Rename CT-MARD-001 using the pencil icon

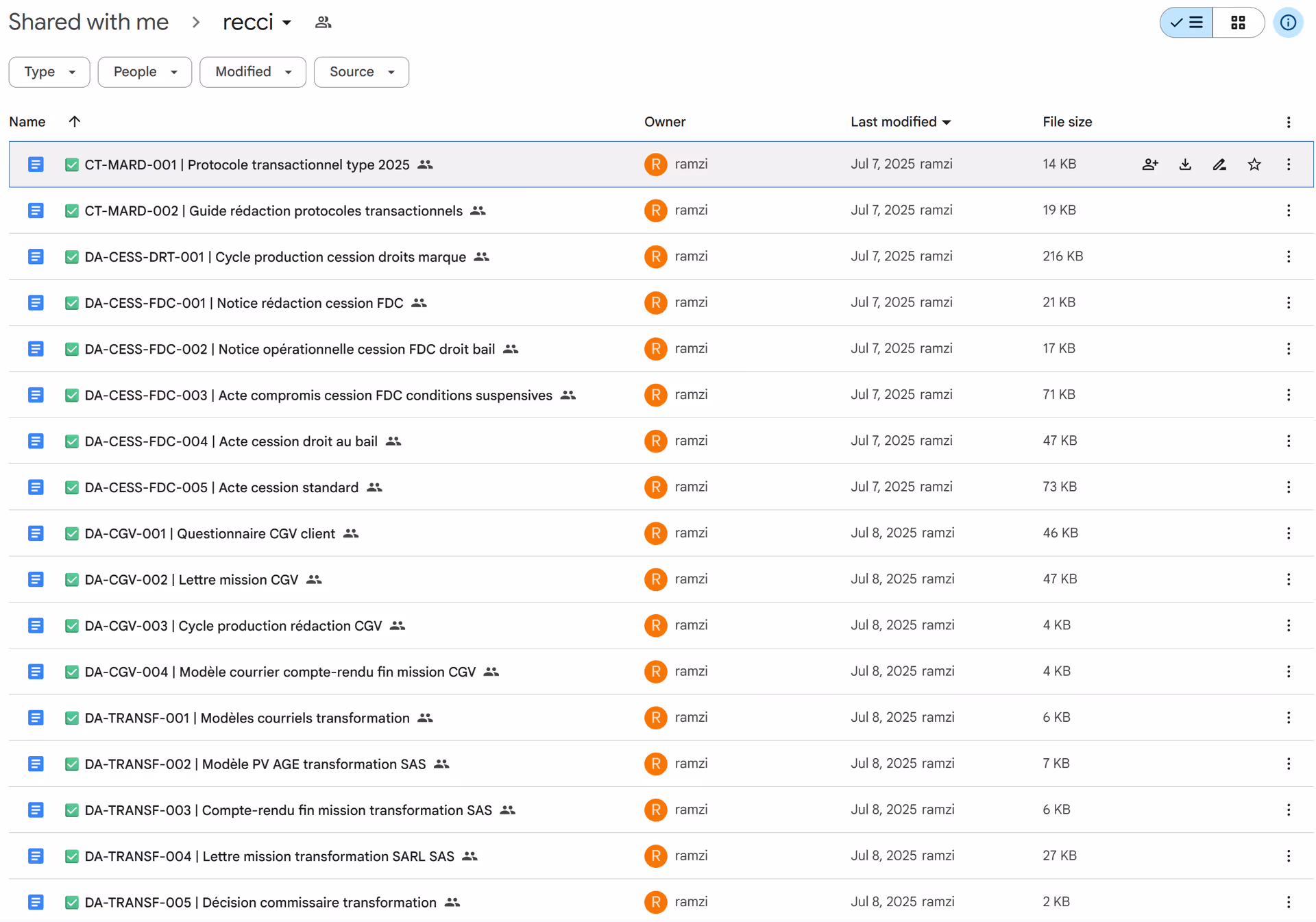pos(1219,165)
